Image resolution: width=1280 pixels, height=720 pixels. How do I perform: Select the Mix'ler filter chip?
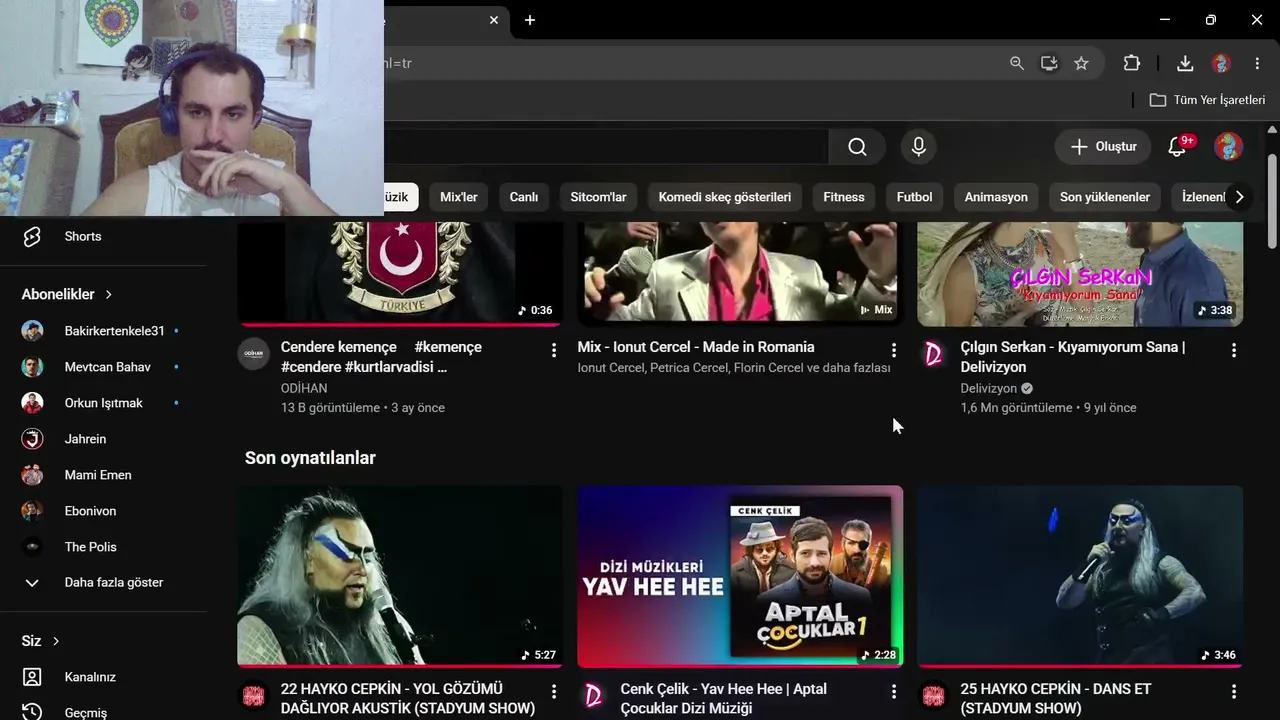(x=459, y=197)
